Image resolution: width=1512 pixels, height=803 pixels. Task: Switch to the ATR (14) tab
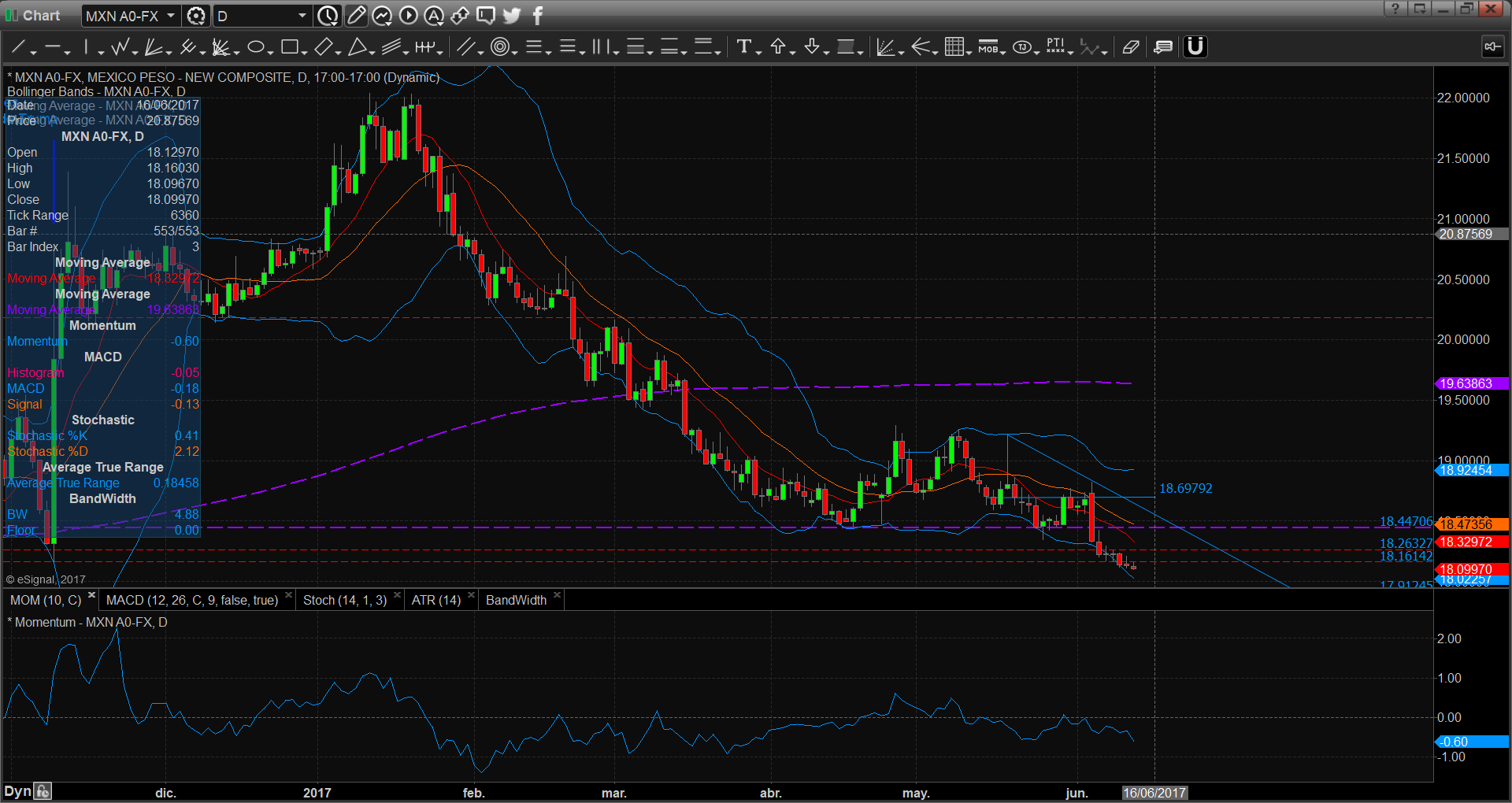click(x=436, y=600)
